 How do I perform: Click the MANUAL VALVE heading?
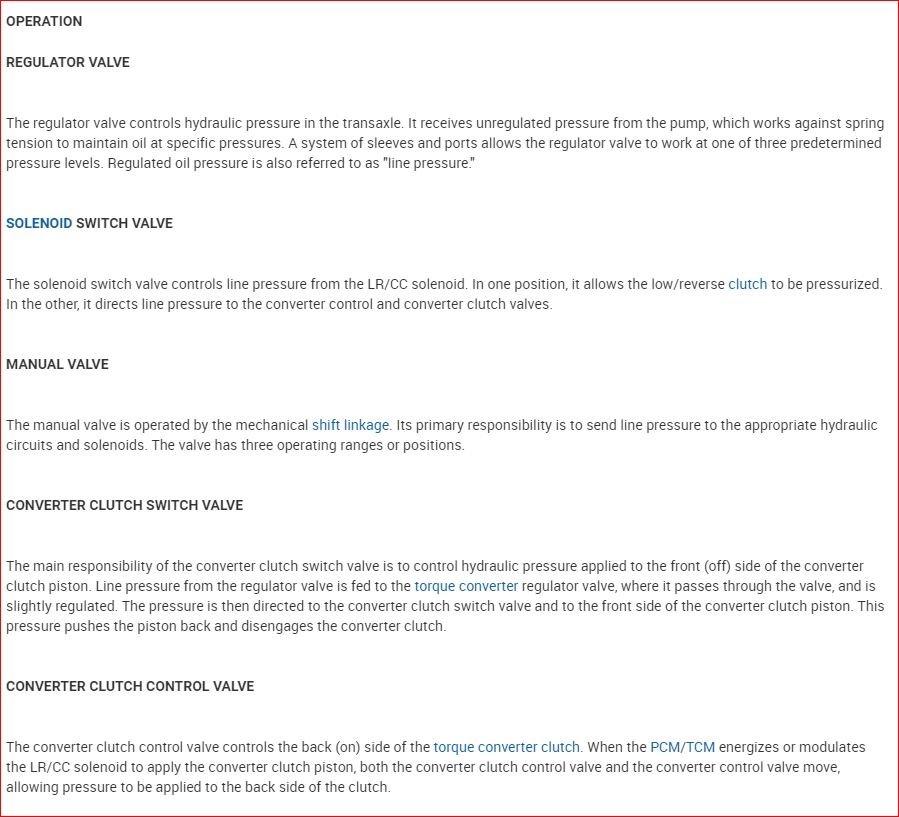[57, 364]
